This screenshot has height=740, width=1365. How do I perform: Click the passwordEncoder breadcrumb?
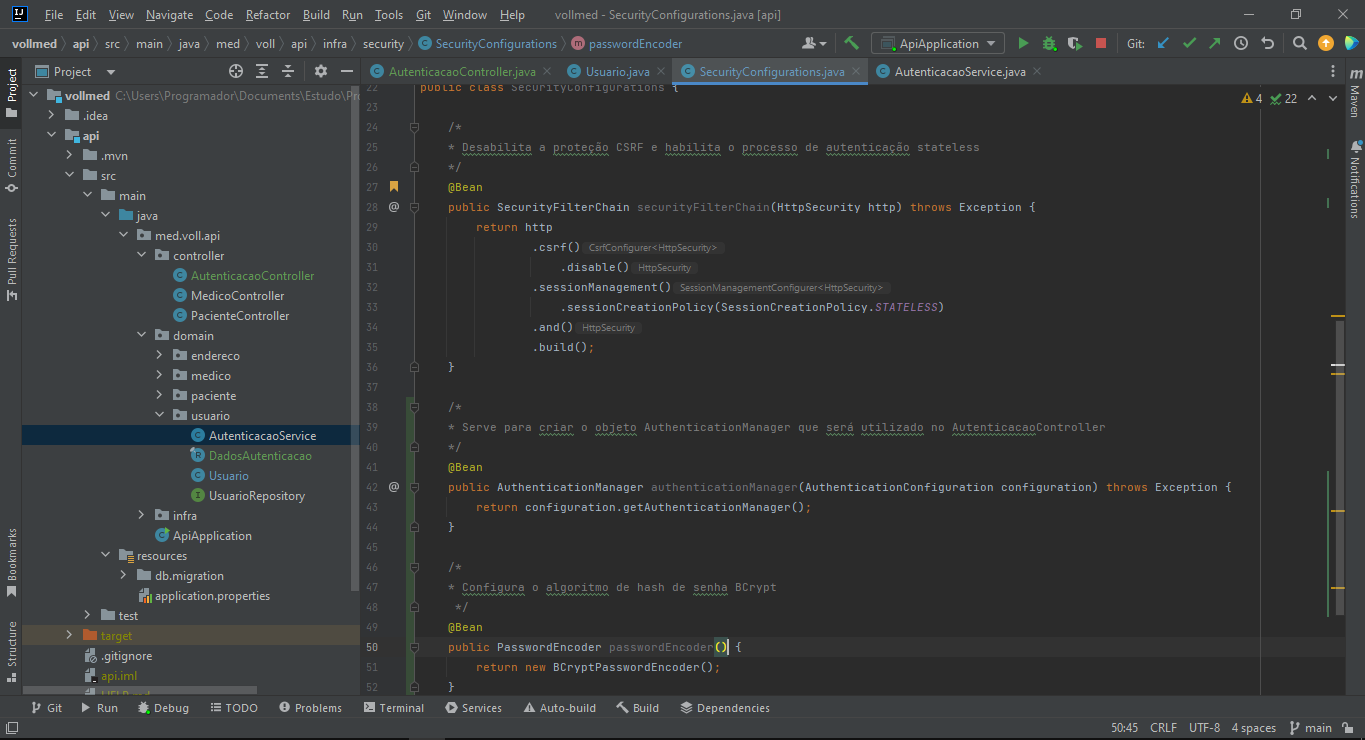pos(627,44)
